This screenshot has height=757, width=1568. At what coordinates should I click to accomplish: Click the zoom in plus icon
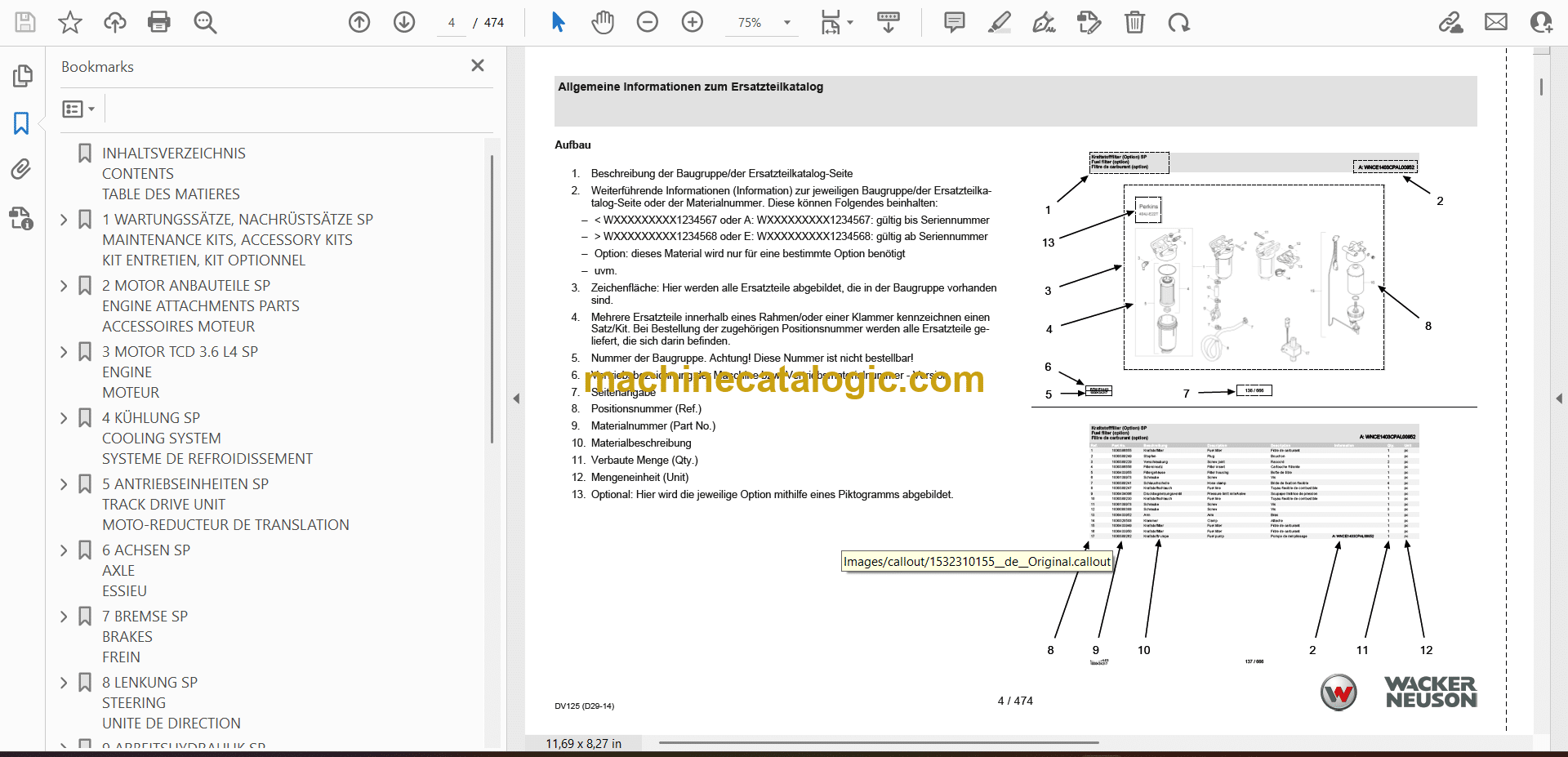(x=693, y=22)
